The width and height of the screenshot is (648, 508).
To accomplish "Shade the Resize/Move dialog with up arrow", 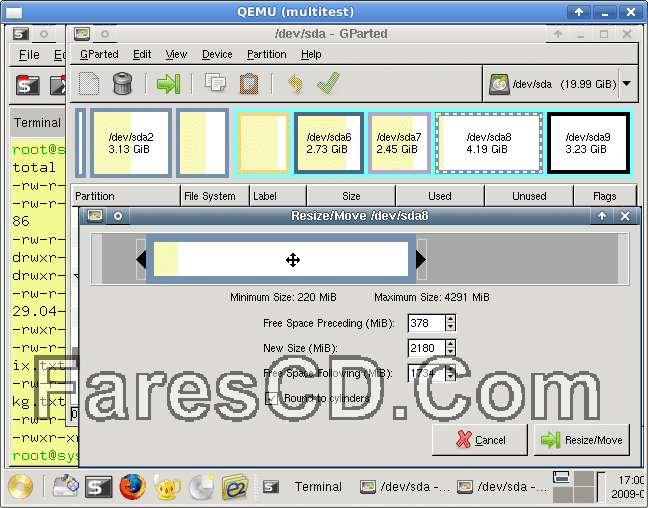I will pyautogui.click(x=602, y=216).
